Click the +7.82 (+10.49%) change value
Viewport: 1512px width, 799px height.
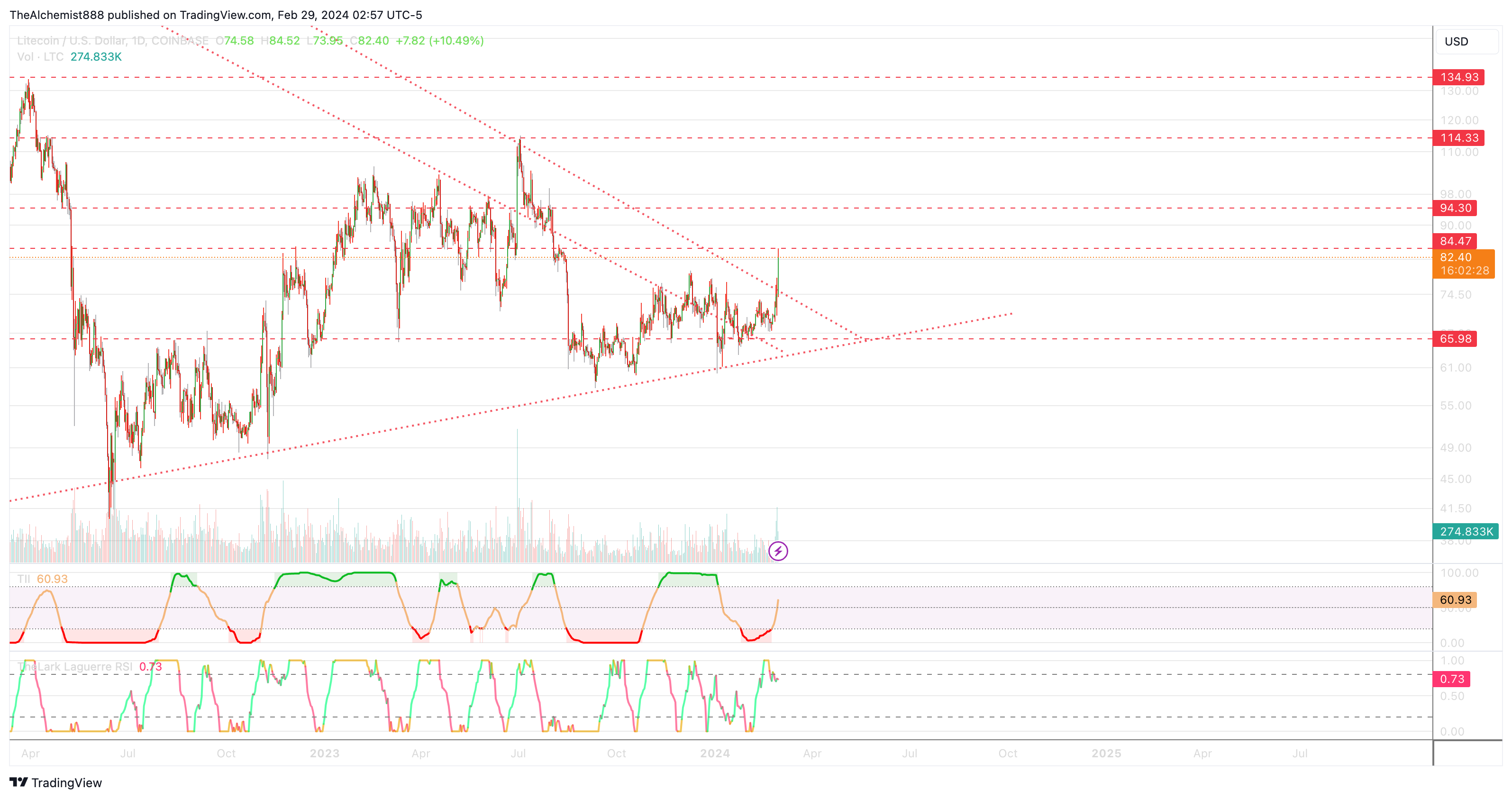click(x=440, y=40)
